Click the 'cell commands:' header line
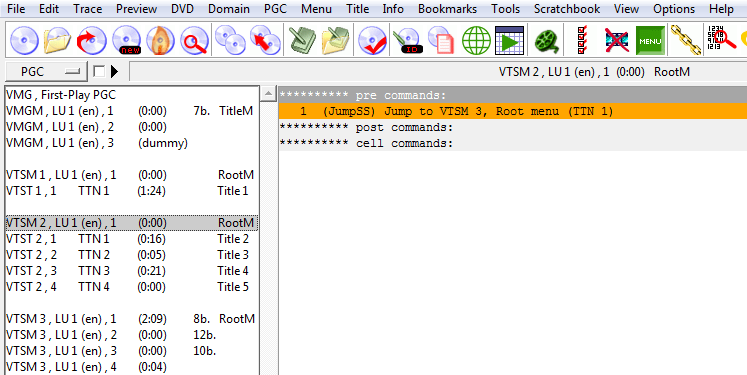Screen dimensions: 747x375 pyautogui.click(x=513, y=143)
